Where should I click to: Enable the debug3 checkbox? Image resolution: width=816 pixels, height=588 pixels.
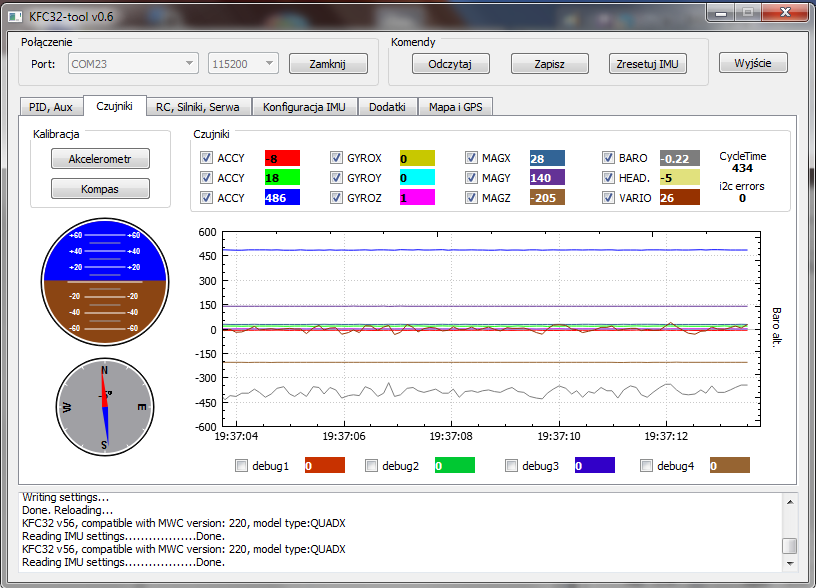tap(512, 466)
